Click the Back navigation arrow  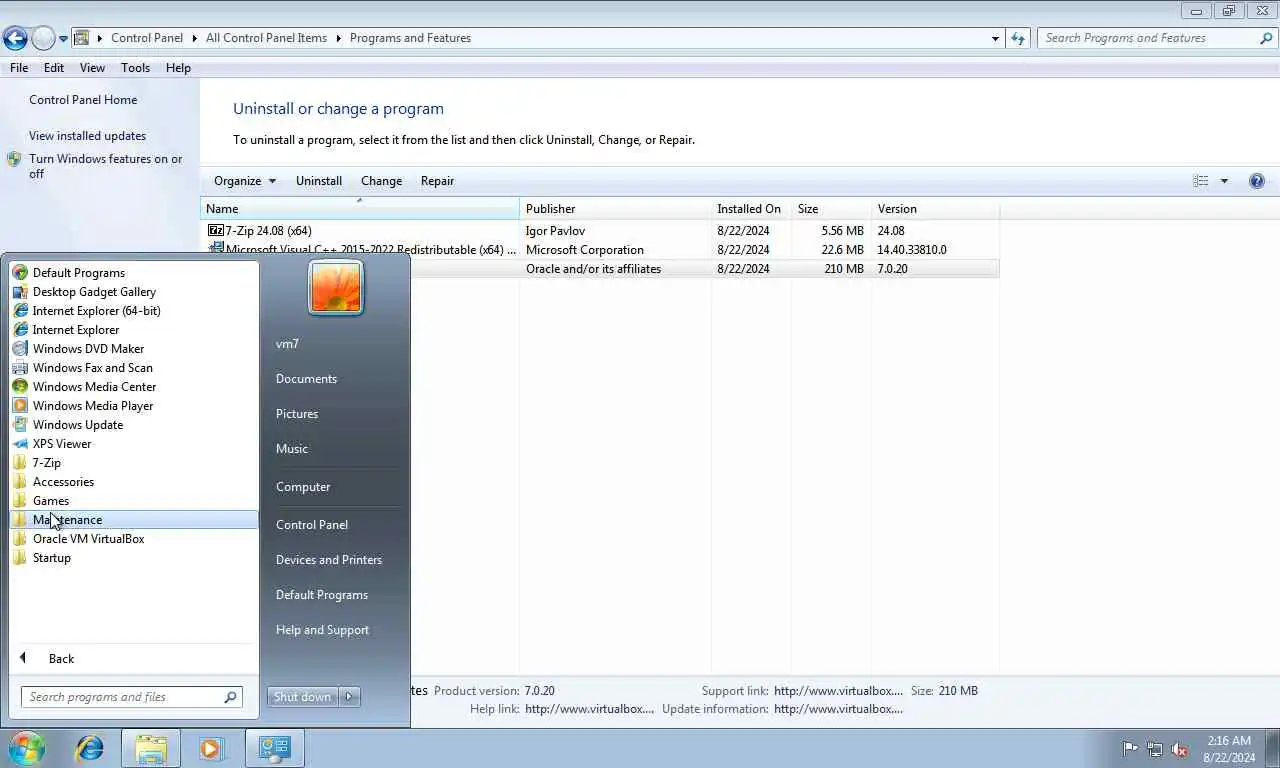[x=15, y=38]
